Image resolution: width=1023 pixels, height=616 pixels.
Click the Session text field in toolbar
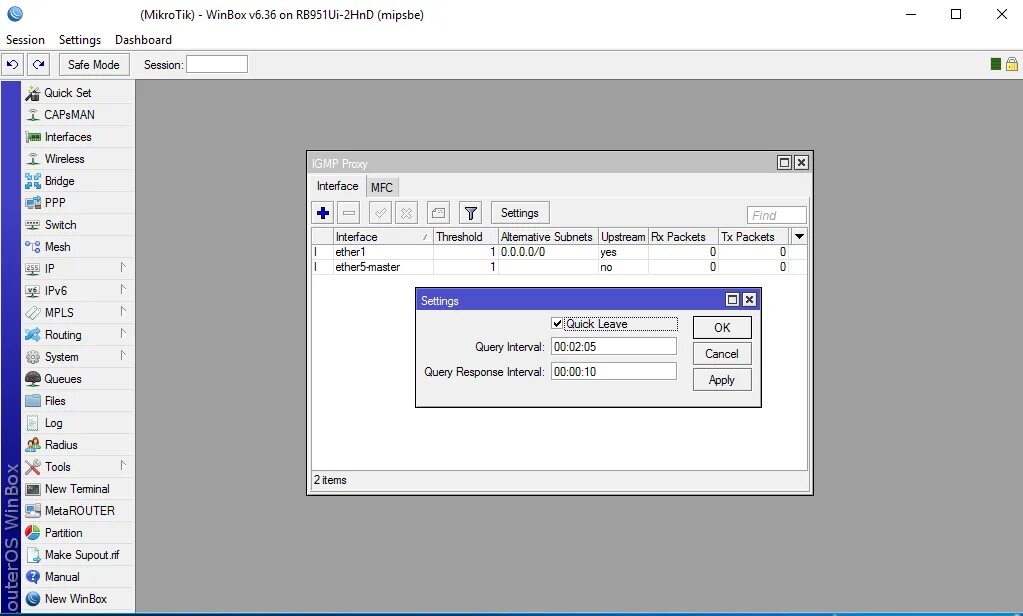pyautogui.click(x=217, y=64)
